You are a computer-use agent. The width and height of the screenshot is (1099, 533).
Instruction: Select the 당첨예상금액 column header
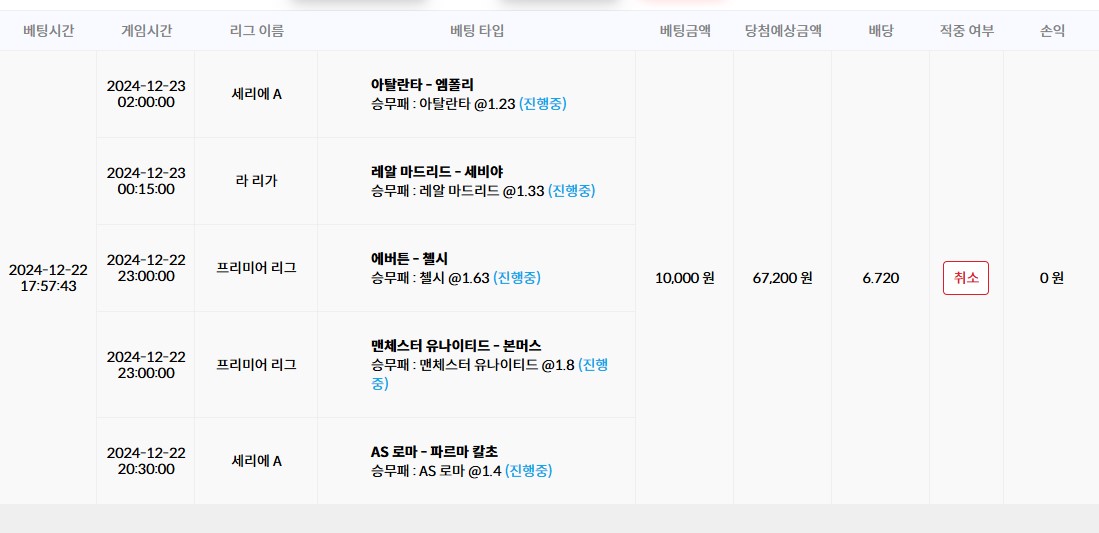783,31
